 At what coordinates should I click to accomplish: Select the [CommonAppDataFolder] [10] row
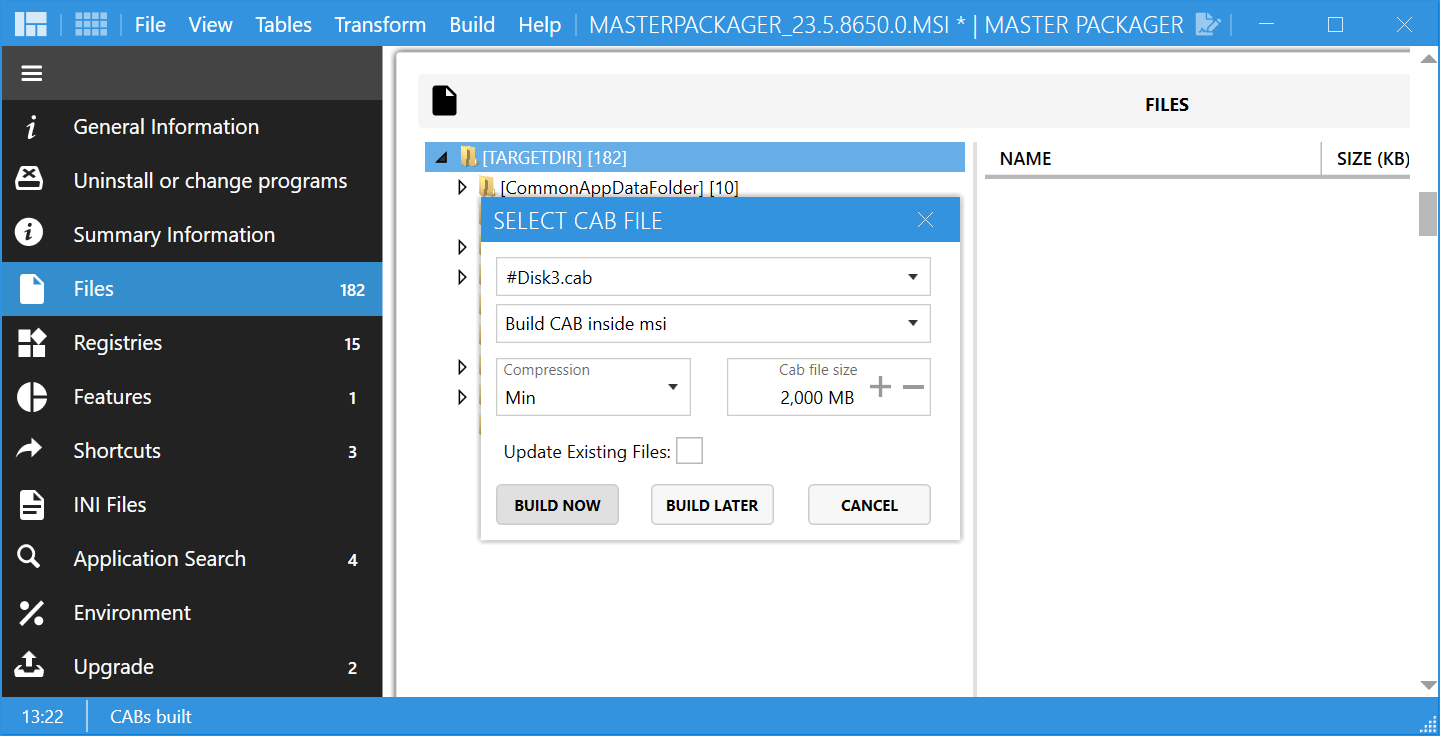(619, 187)
